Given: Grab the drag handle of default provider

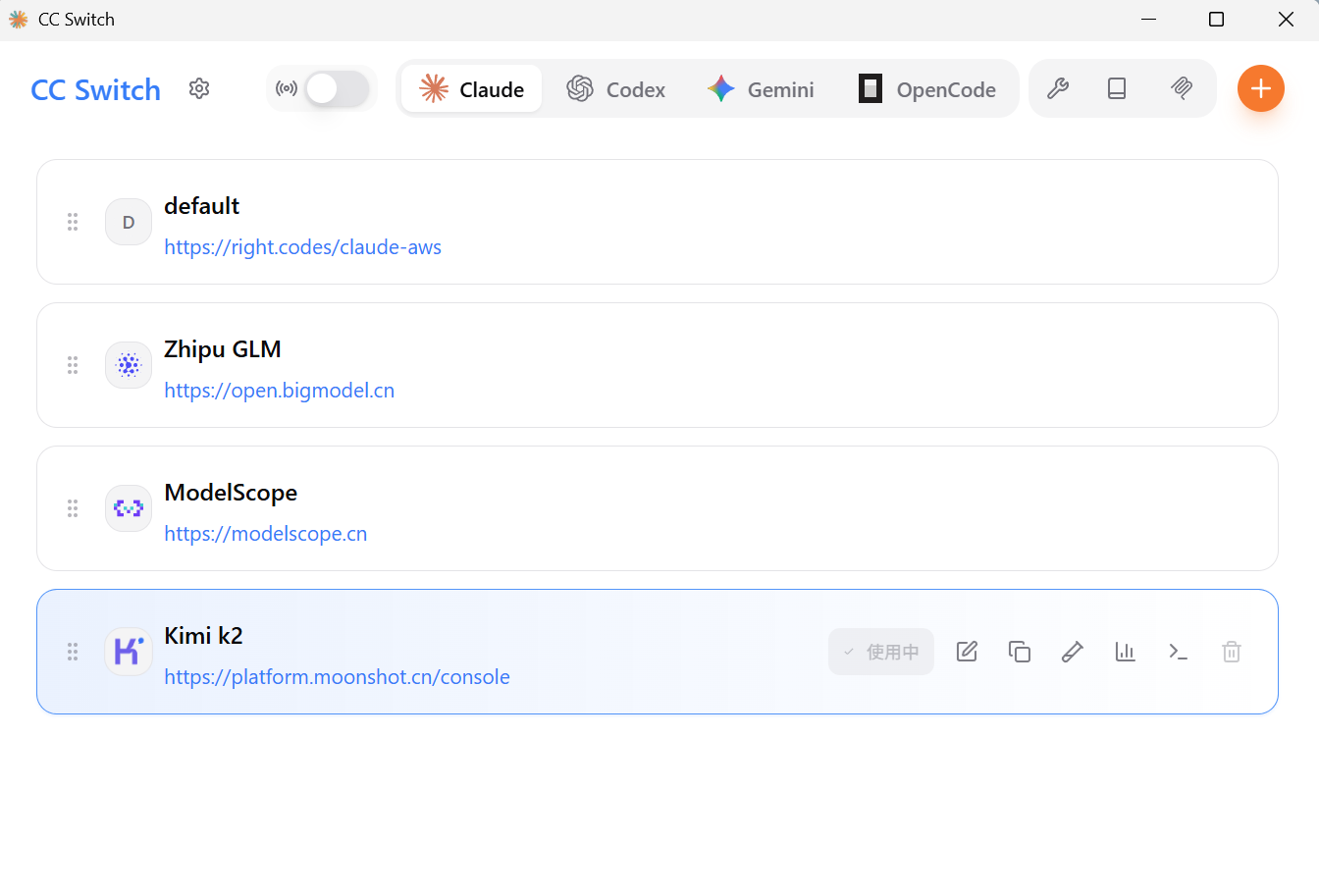Looking at the screenshot, I should [x=73, y=222].
